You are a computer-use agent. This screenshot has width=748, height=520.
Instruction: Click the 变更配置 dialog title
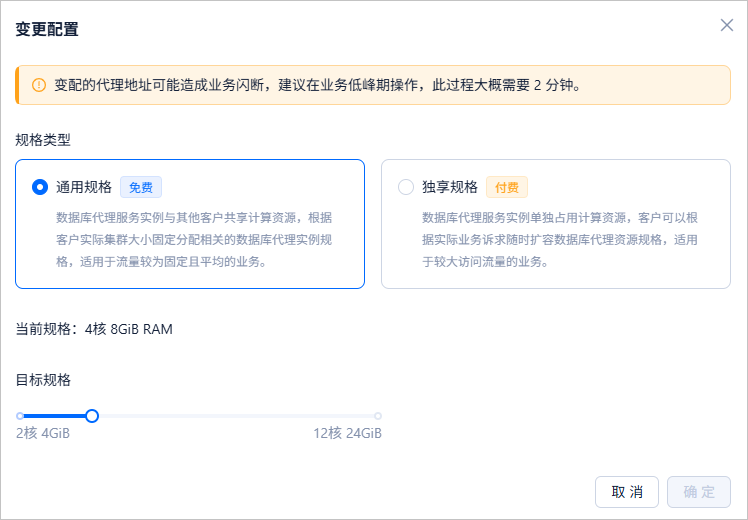point(47,29)
